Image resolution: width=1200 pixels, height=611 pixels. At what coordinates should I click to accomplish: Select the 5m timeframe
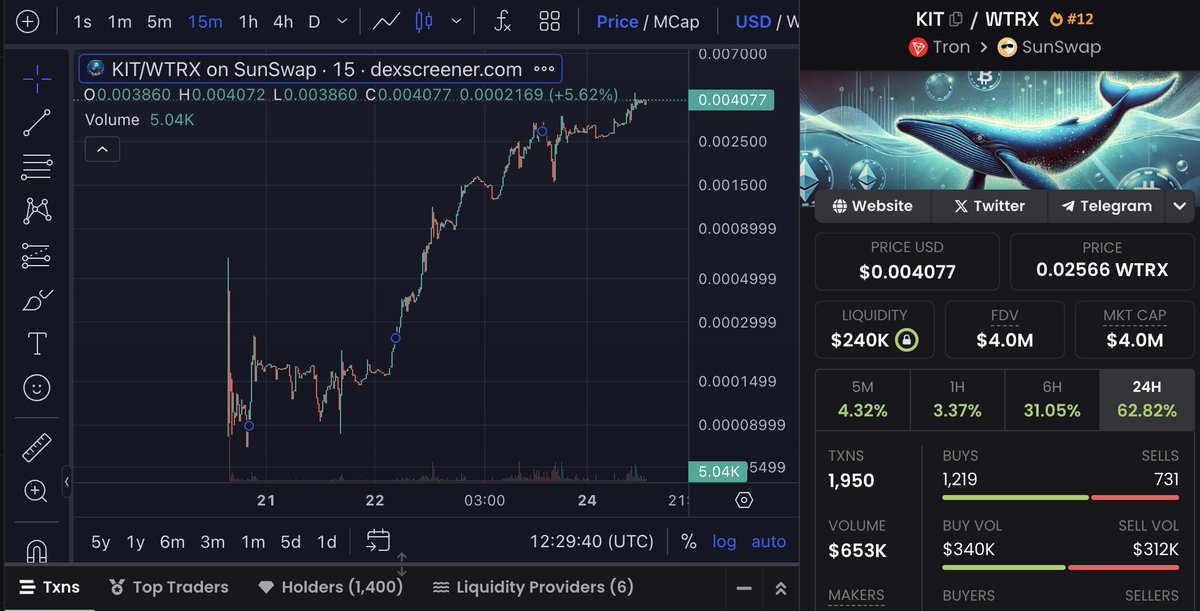click(160, 21)
